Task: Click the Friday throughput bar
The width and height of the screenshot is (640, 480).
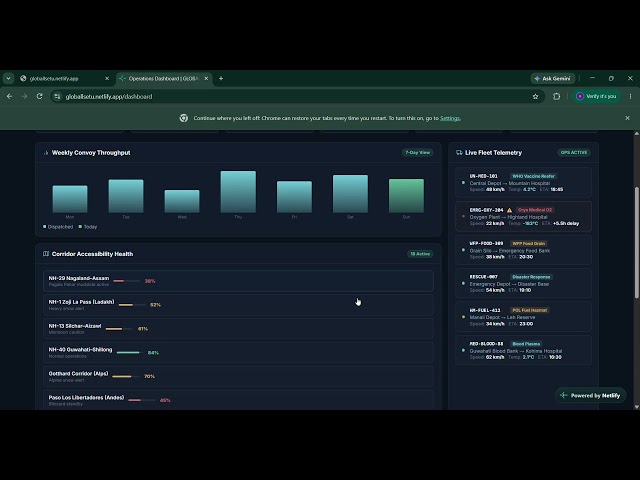Action: 294,197
